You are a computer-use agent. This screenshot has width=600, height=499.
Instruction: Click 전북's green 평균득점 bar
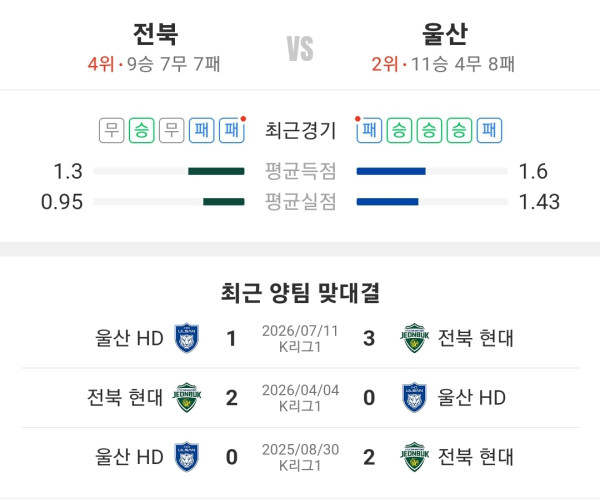(x=216, y=171)
